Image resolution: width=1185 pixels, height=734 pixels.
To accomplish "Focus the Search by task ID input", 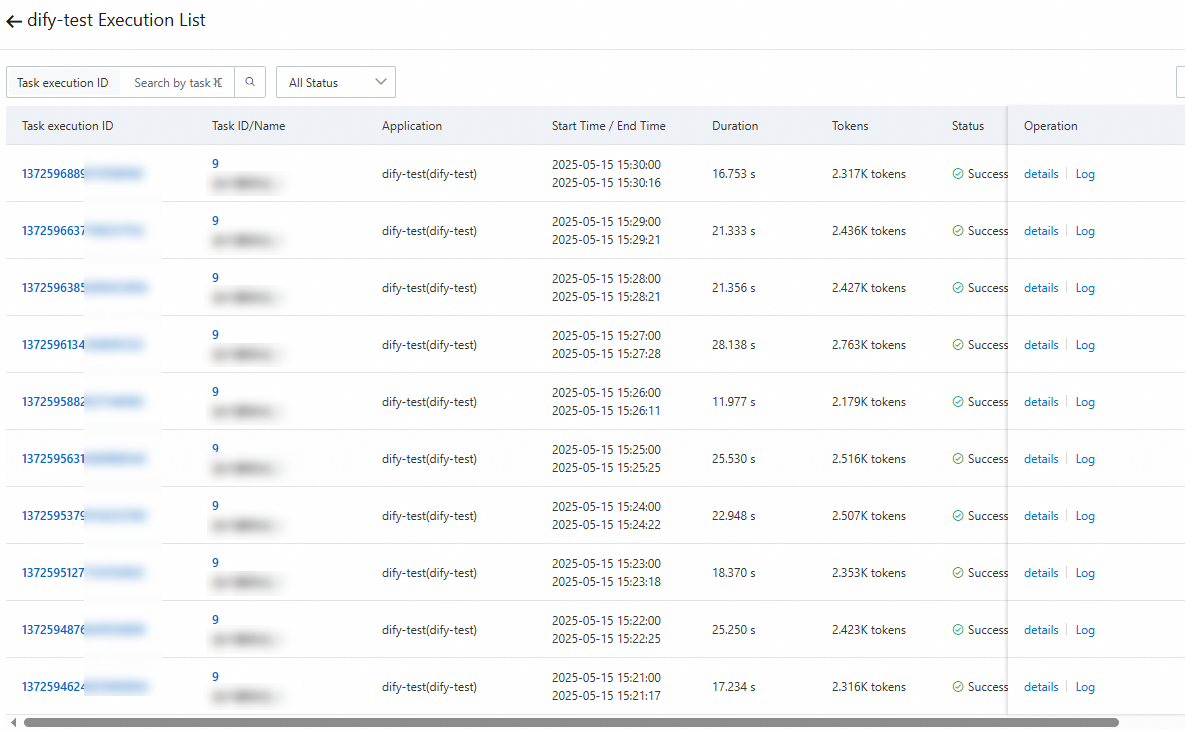I will click(178, 82).
